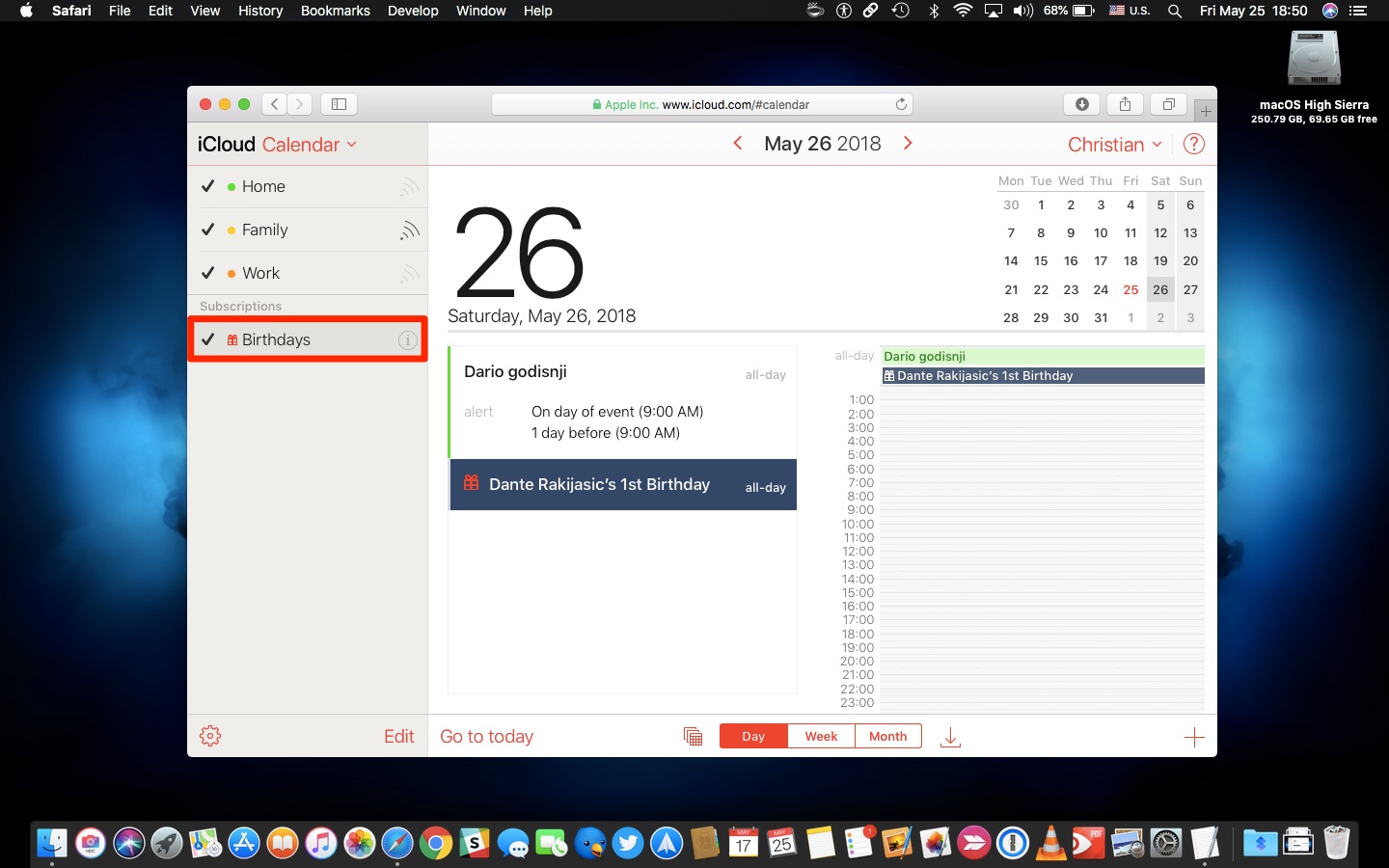1389x868 pixels.
Task: Open Bluetooth status menu
Action: (x=934, y=11)
